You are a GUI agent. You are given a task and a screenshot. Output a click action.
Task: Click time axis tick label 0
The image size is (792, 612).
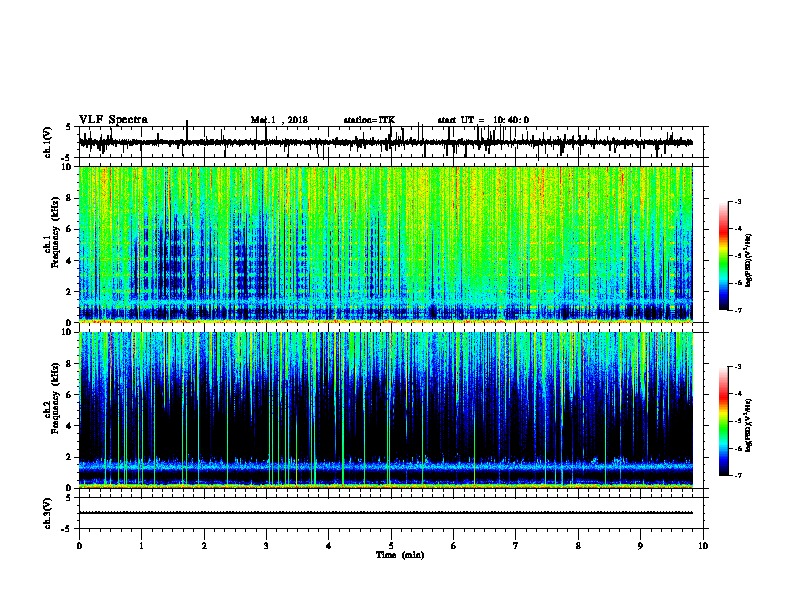[79, 546]
